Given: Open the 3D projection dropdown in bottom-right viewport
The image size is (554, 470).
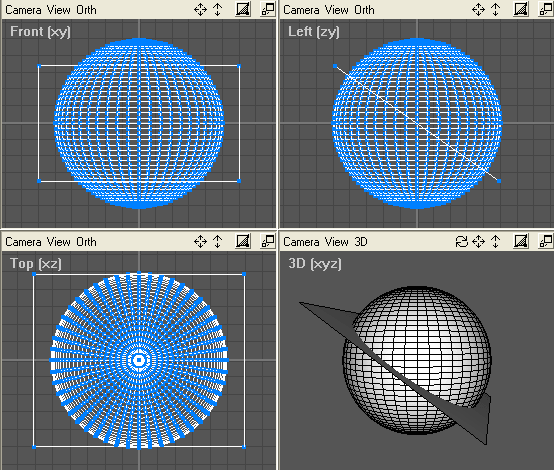Looking at the screenshot, I should [361, 242].
